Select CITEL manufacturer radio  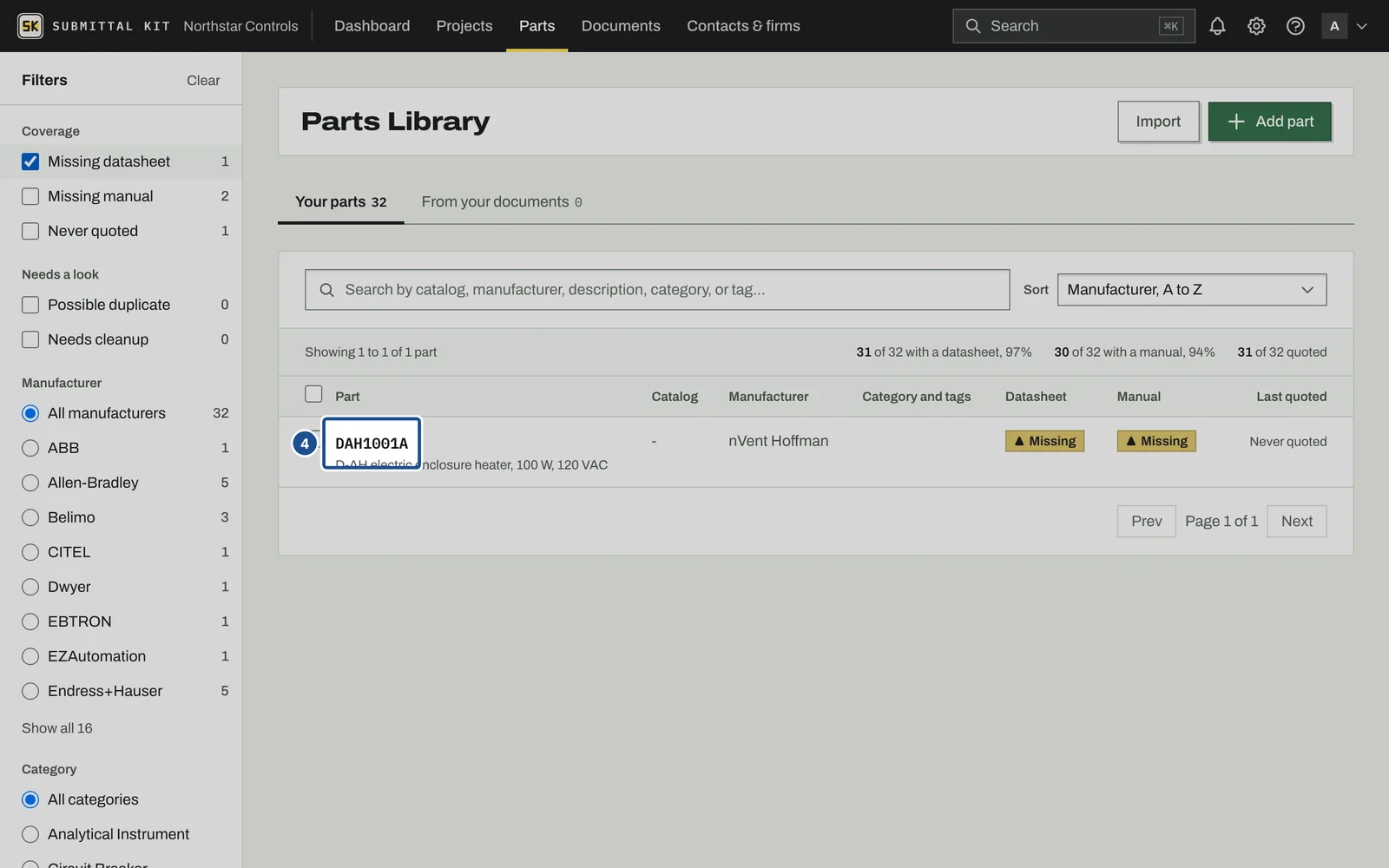(30, 552)
